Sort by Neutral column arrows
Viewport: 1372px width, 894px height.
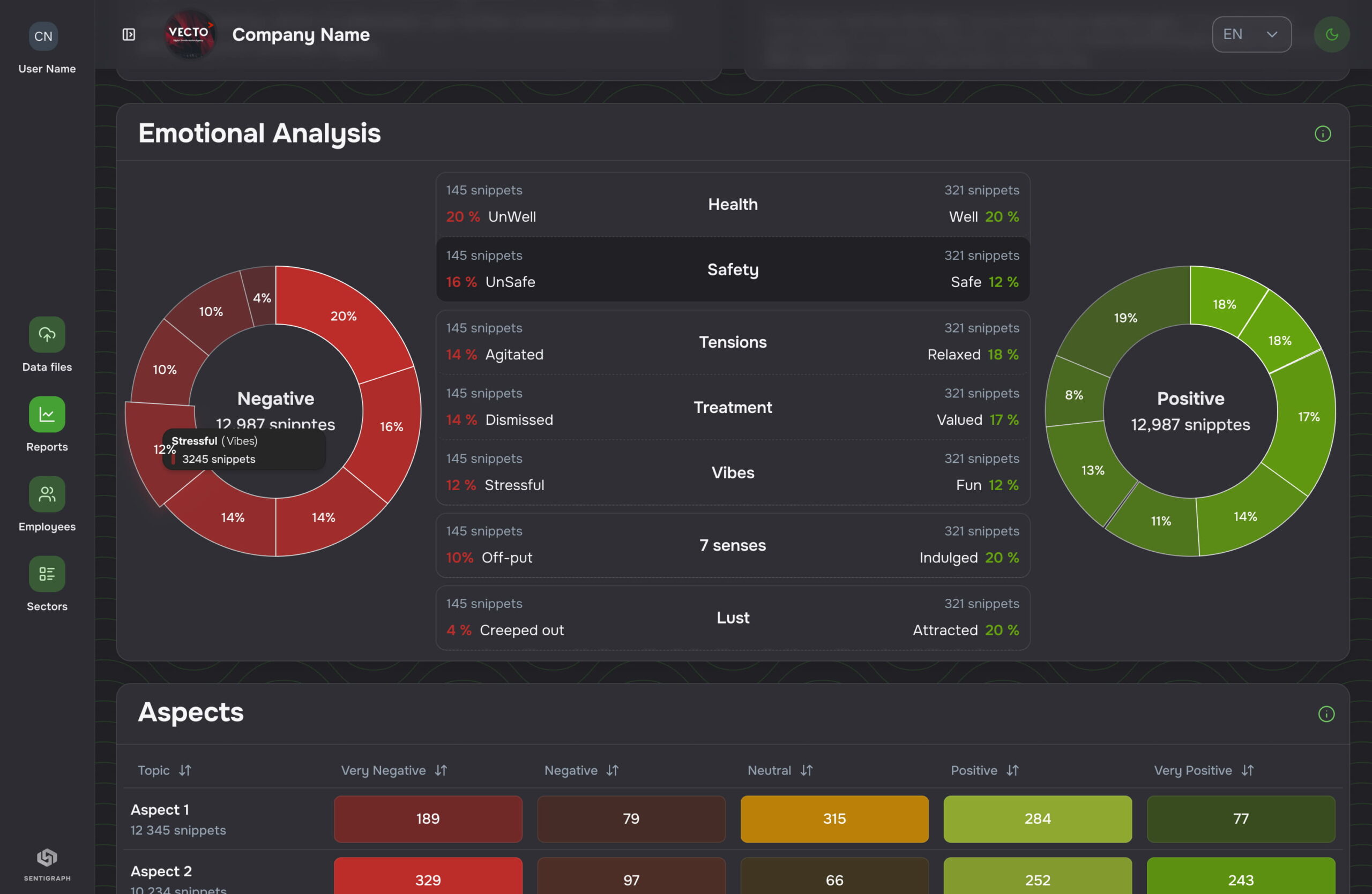point(806,770)
